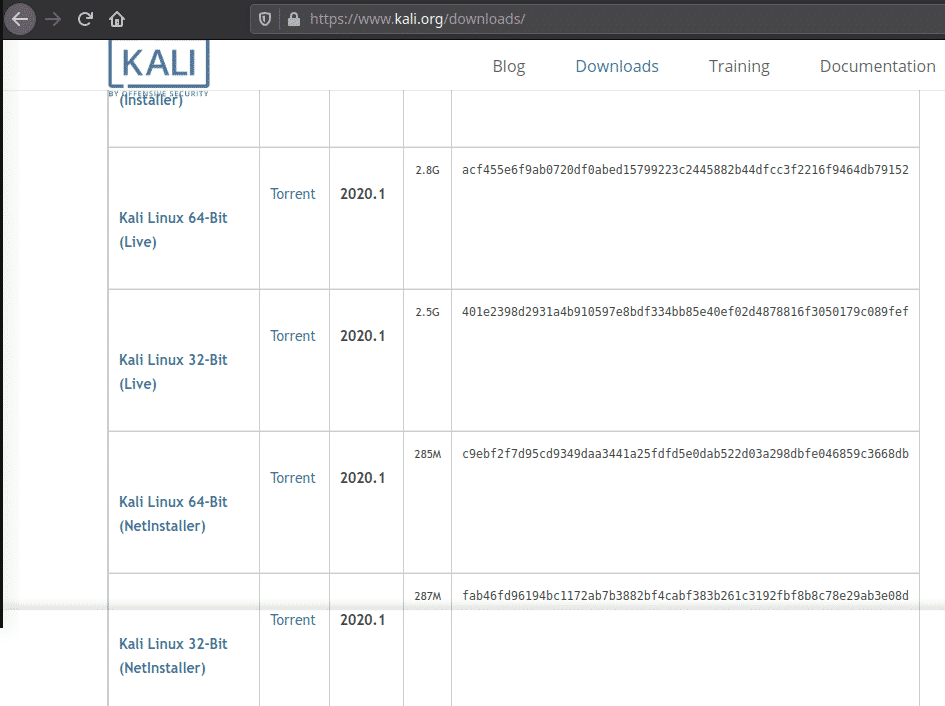This screenshot has width=945, height=706.
Task: Show site security info via padlock
Action: [293, 19]
